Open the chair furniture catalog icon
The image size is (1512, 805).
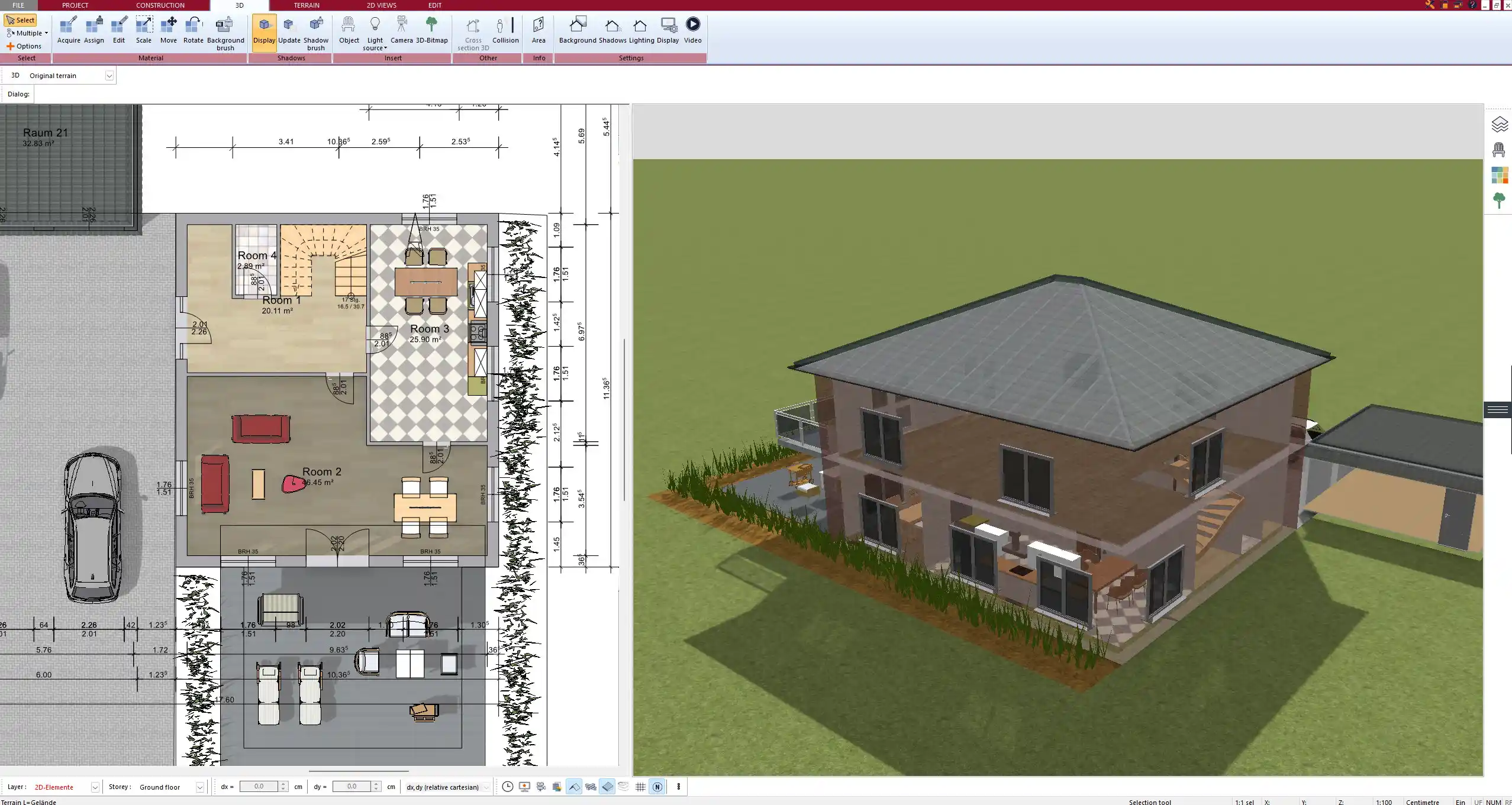click(x=1498, y=150)
